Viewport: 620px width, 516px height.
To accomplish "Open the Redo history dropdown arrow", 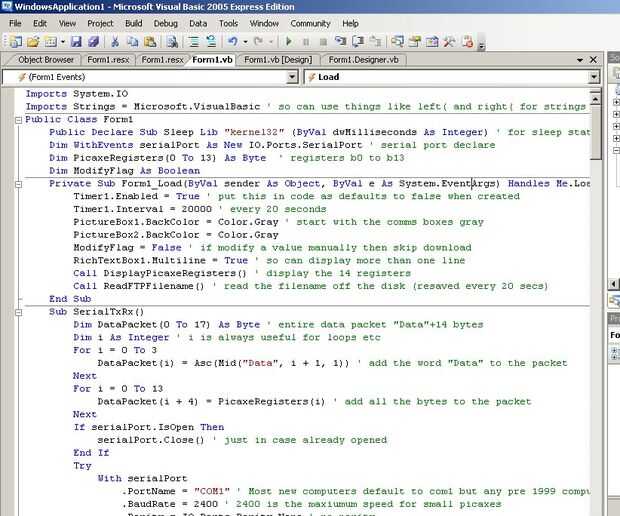I will coord(271,42).
